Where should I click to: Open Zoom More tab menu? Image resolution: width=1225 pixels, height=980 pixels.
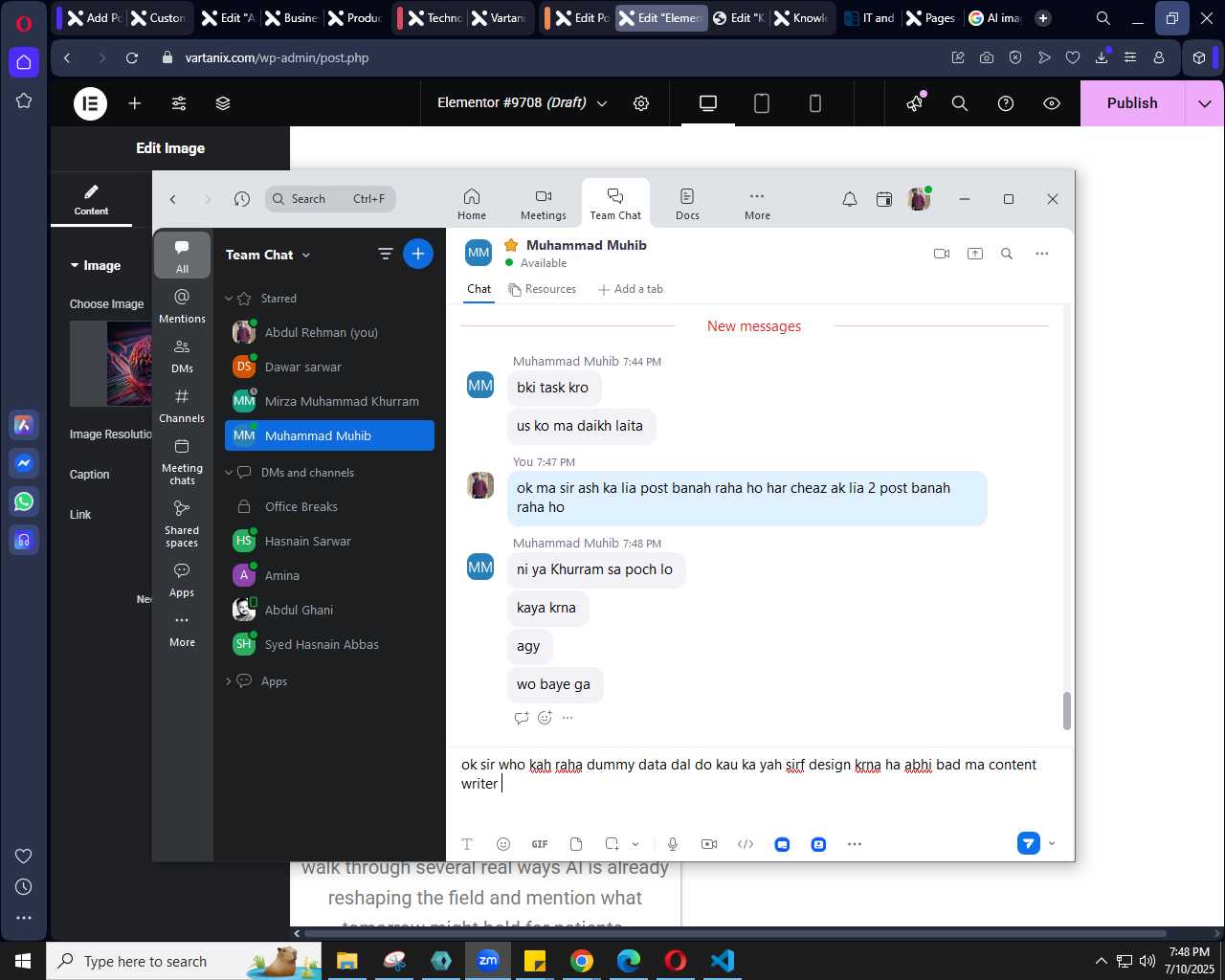tap(757, 204)
